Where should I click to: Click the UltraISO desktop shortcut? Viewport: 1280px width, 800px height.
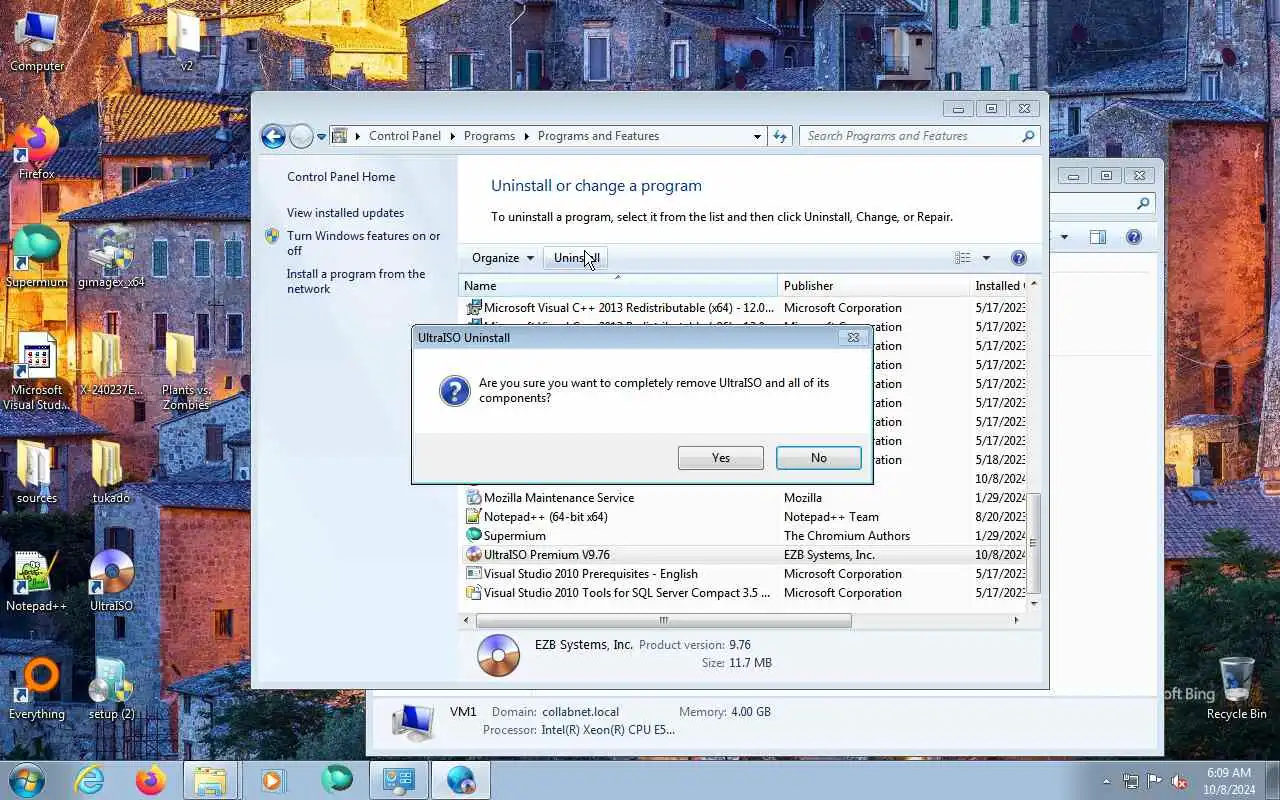(x=111, y=581)
